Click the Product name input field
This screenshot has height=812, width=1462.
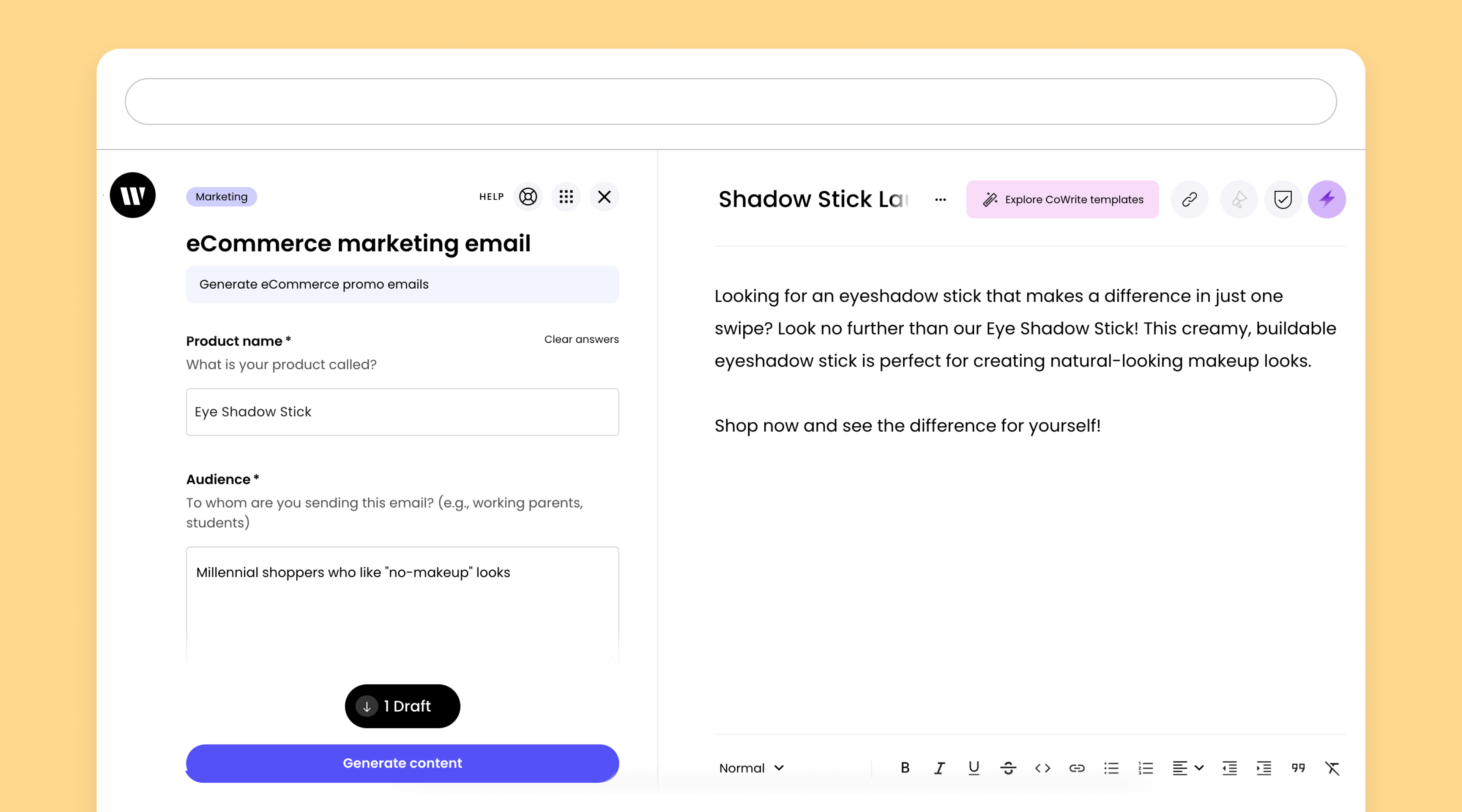pos(402,412)
